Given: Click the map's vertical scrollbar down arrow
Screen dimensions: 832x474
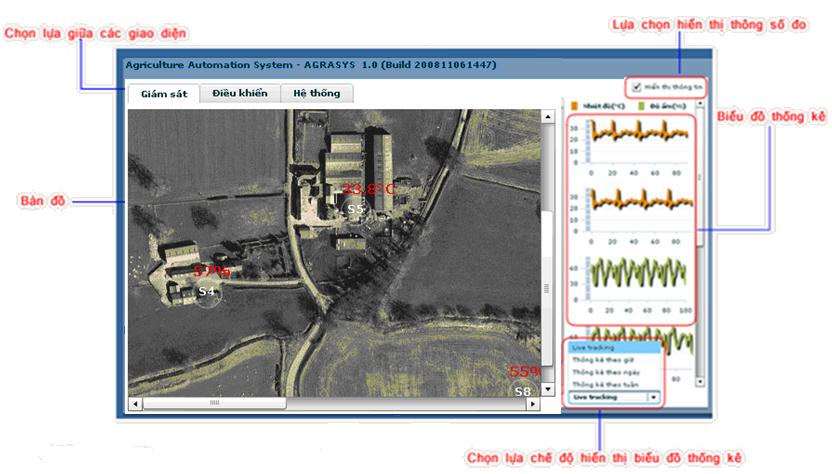Looking at the screenshot, I should pos(547,388).
